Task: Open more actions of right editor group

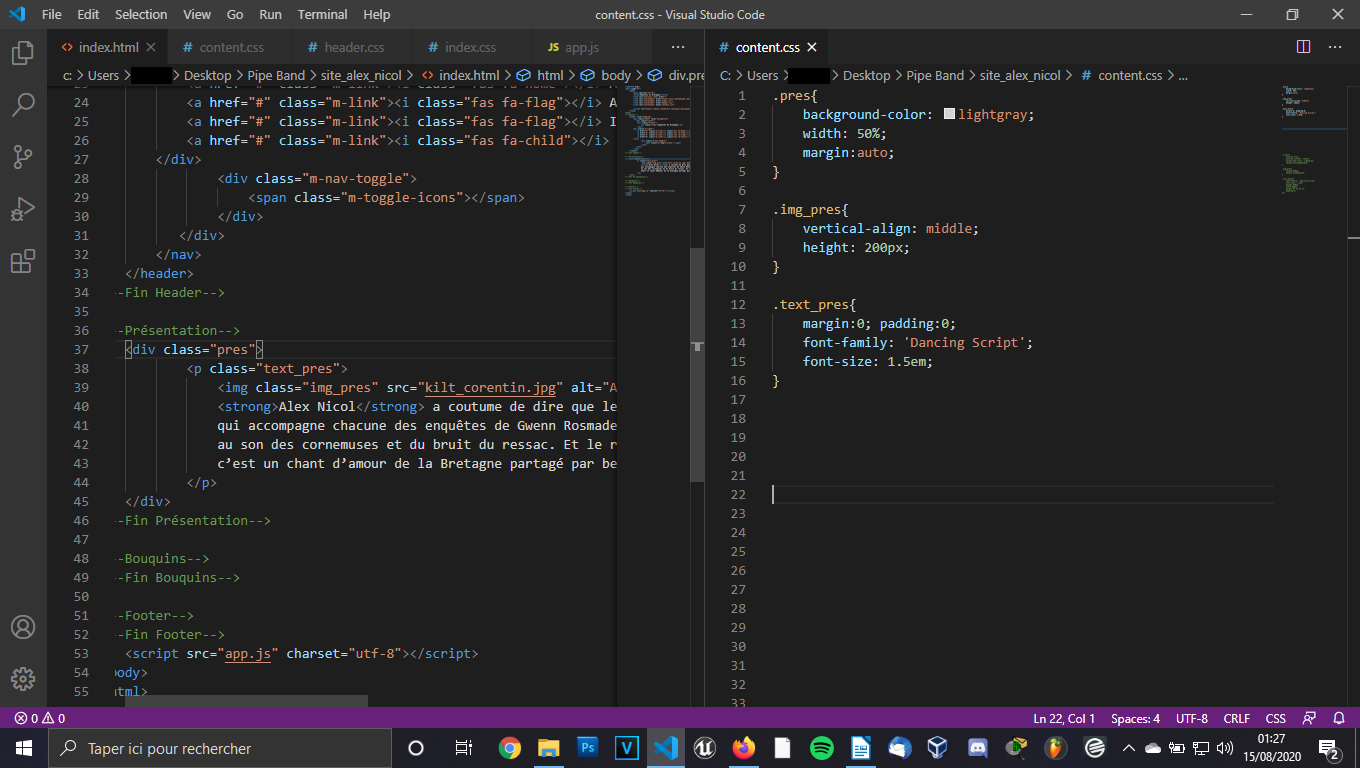Action: [1335, 47]
